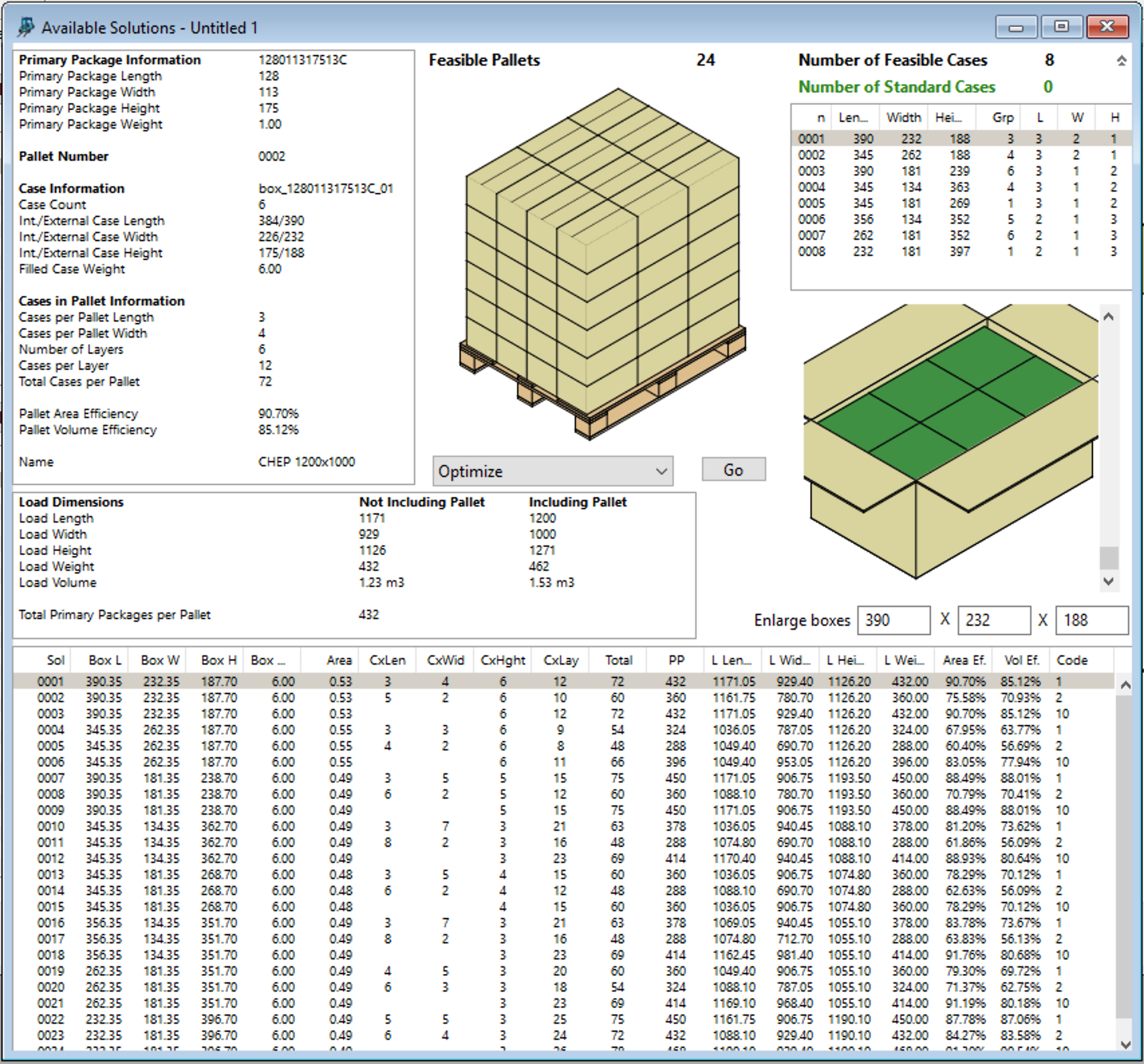Sort solutions by Vol Ef. column
Viewport: 1144px width, 1064px height.
point(1021,660)
